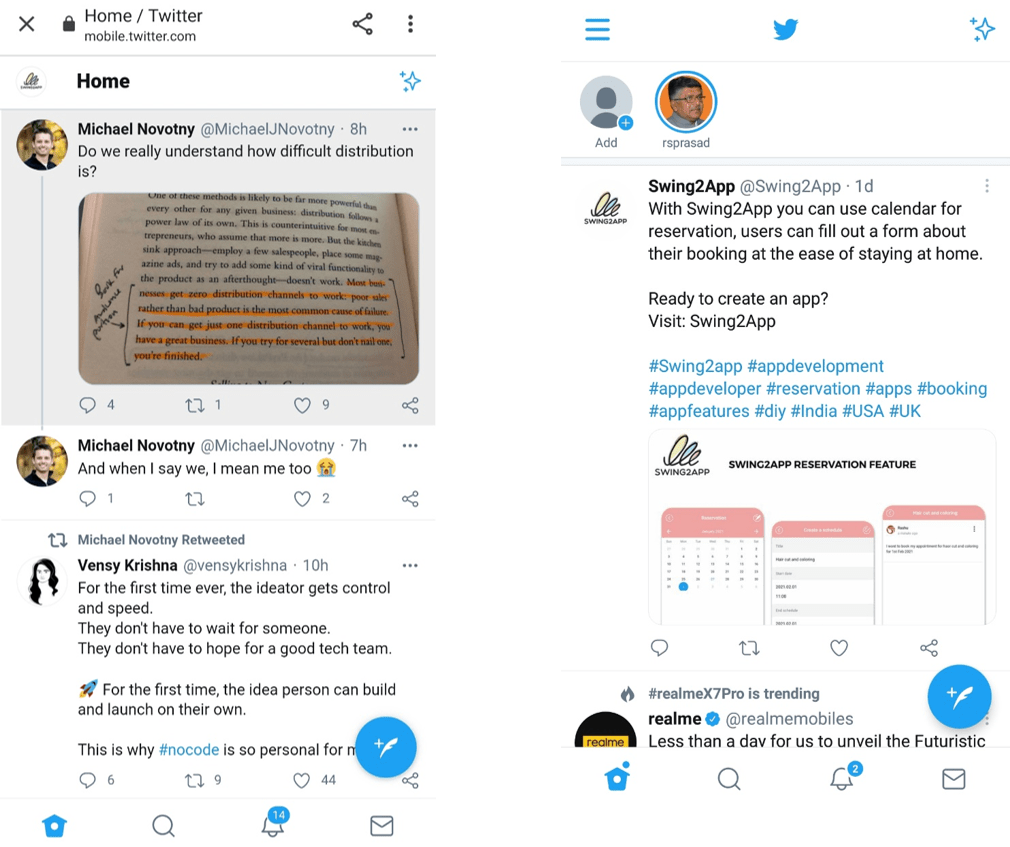Toggle top tweets sparkle icon beside Home
The image size is (1010, 847).
[410, 81]
